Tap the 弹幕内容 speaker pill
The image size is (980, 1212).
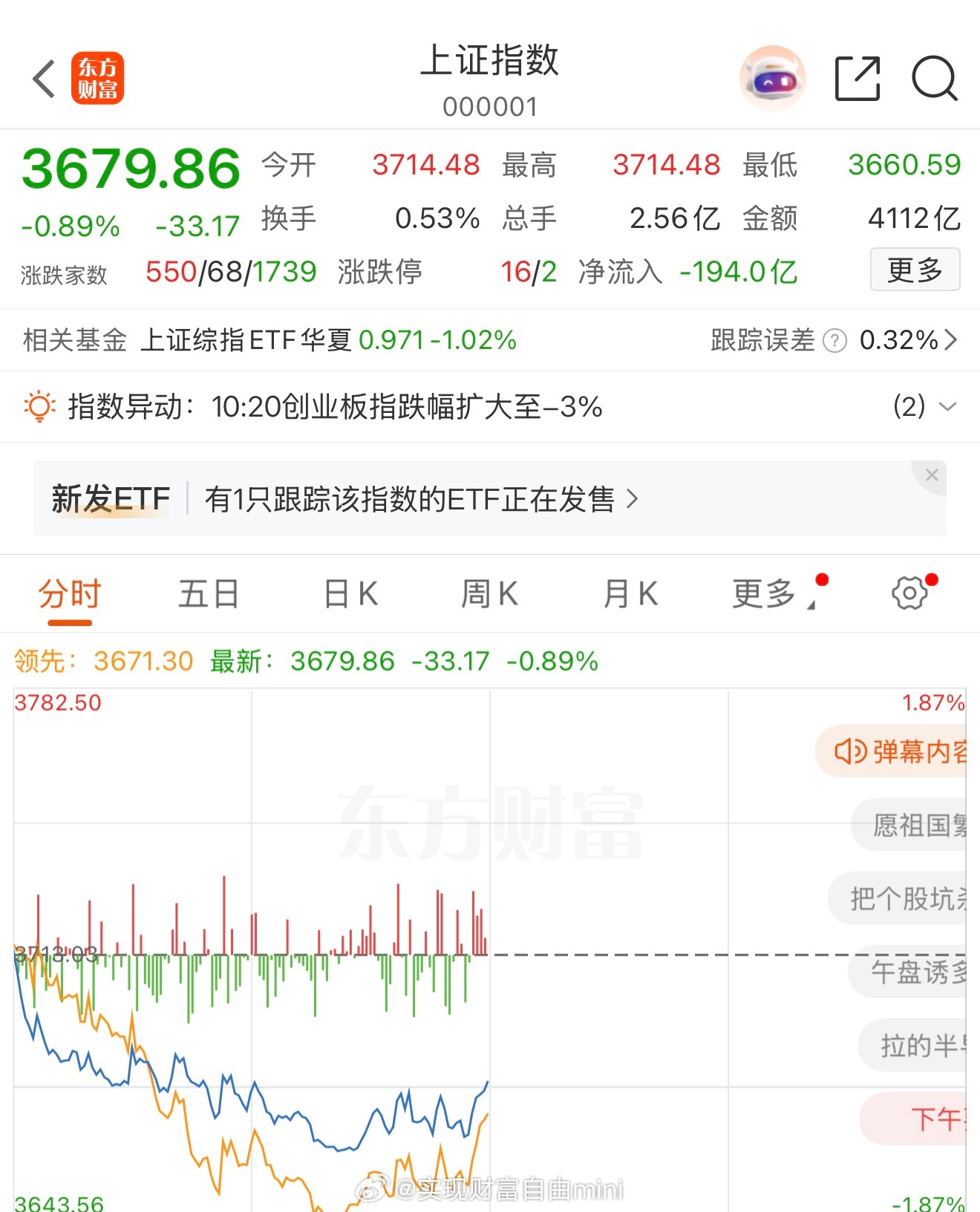coord(892,752)
